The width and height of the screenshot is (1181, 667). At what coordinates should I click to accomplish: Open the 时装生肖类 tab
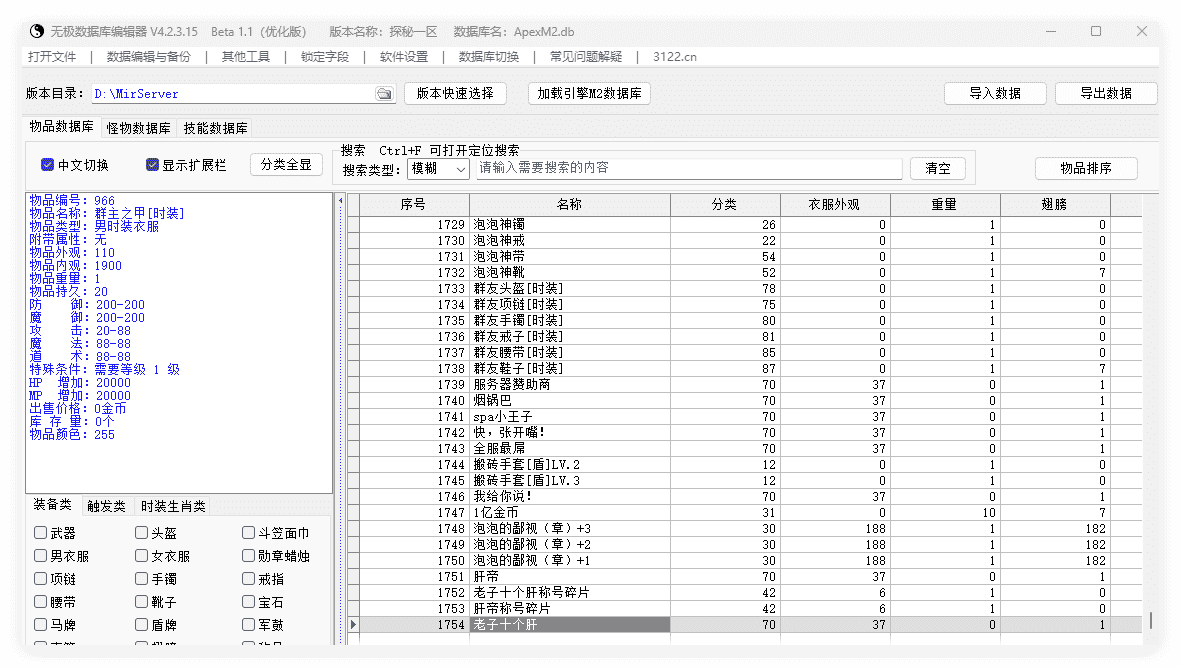click(173, 506)
